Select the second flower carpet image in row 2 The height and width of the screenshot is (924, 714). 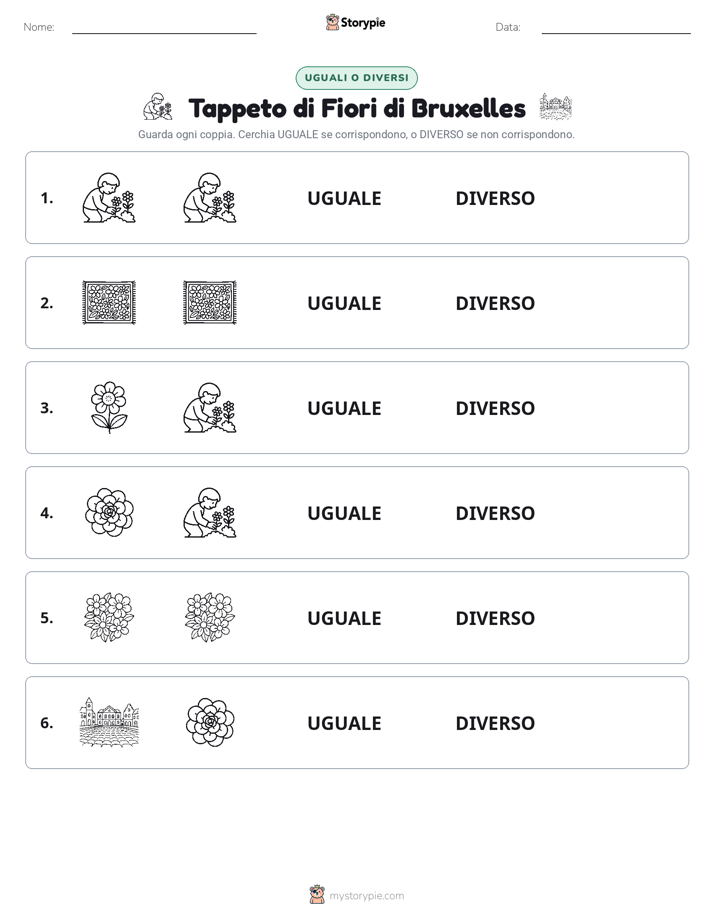pyautogui.click(x=210, y=303)
